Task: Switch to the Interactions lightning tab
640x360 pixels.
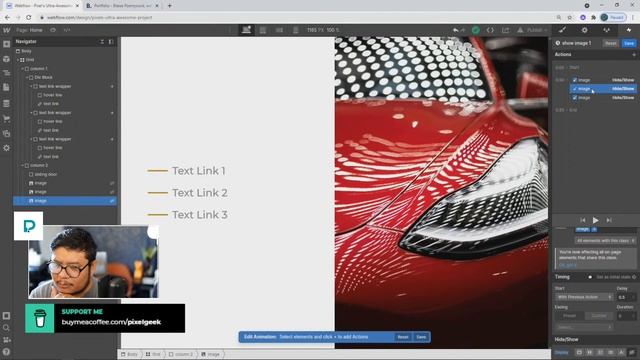Action: (629, 30)
